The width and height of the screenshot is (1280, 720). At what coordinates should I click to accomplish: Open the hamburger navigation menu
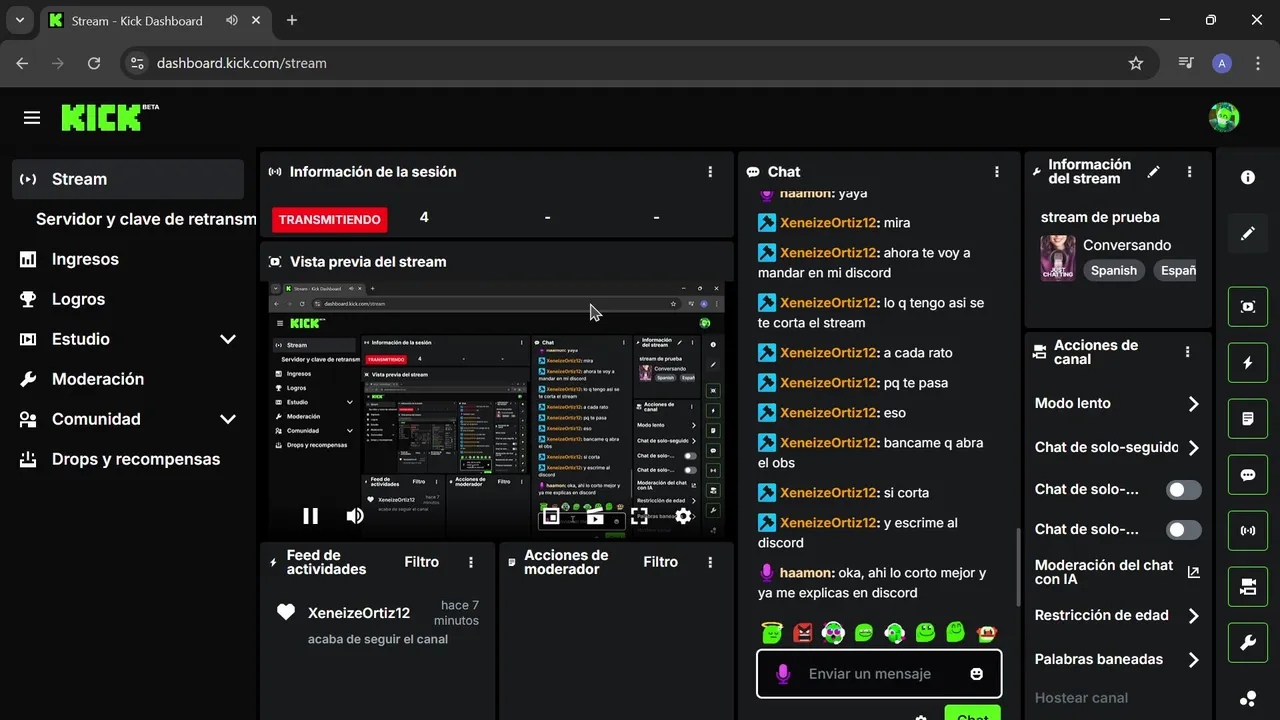(32, 118)
